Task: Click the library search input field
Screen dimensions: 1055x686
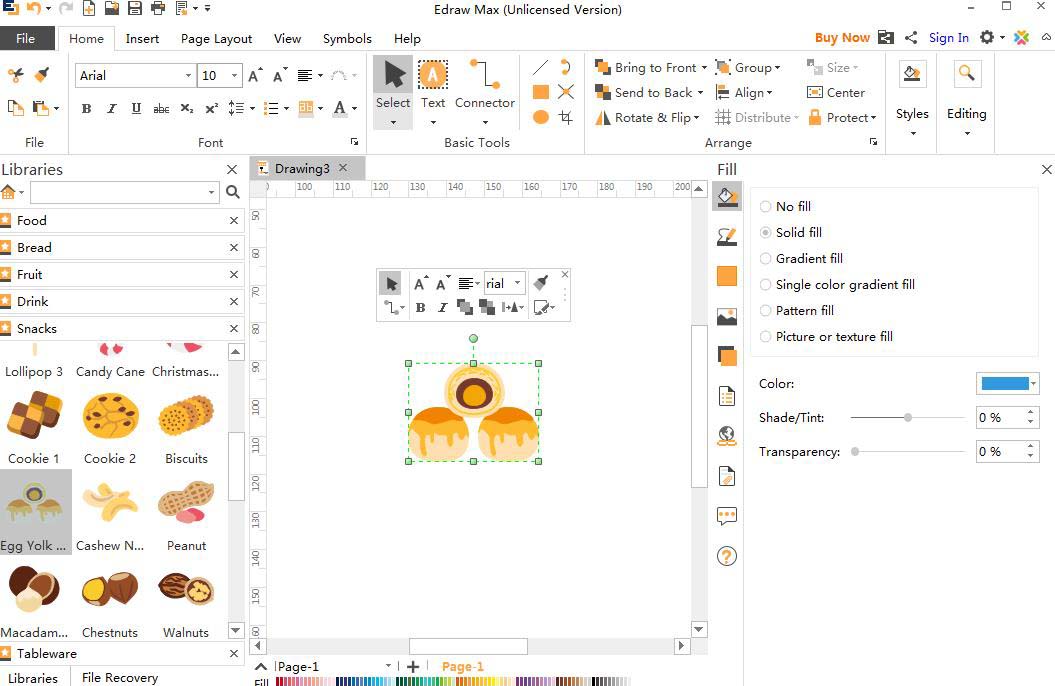Action: [124, 192]
